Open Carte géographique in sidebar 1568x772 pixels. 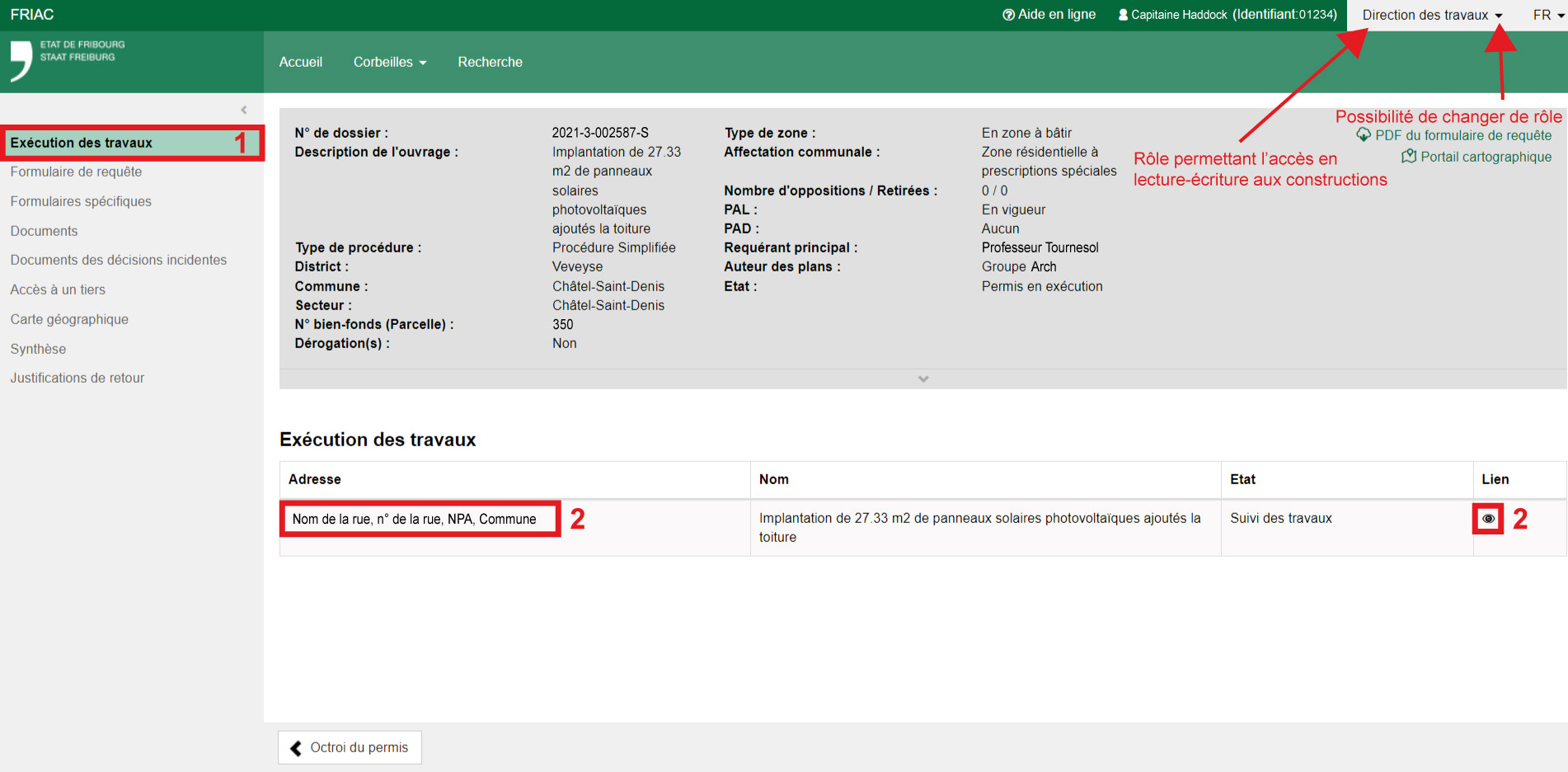[69, 319]
